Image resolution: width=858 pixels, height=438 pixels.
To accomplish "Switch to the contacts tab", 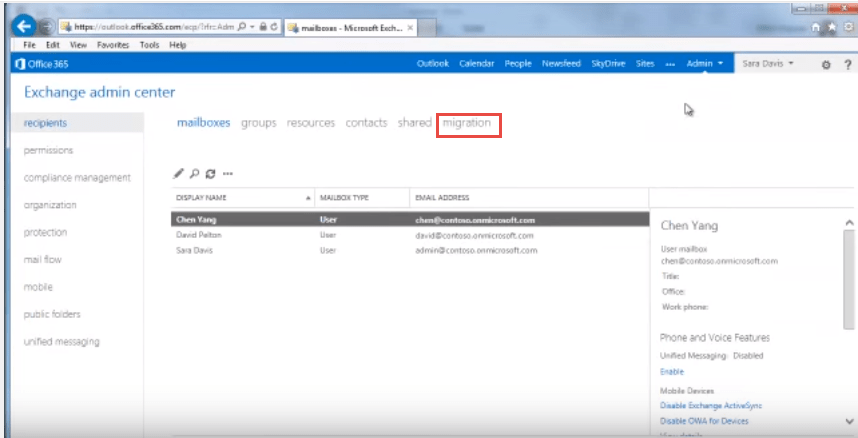I will (x=366, y=123).
